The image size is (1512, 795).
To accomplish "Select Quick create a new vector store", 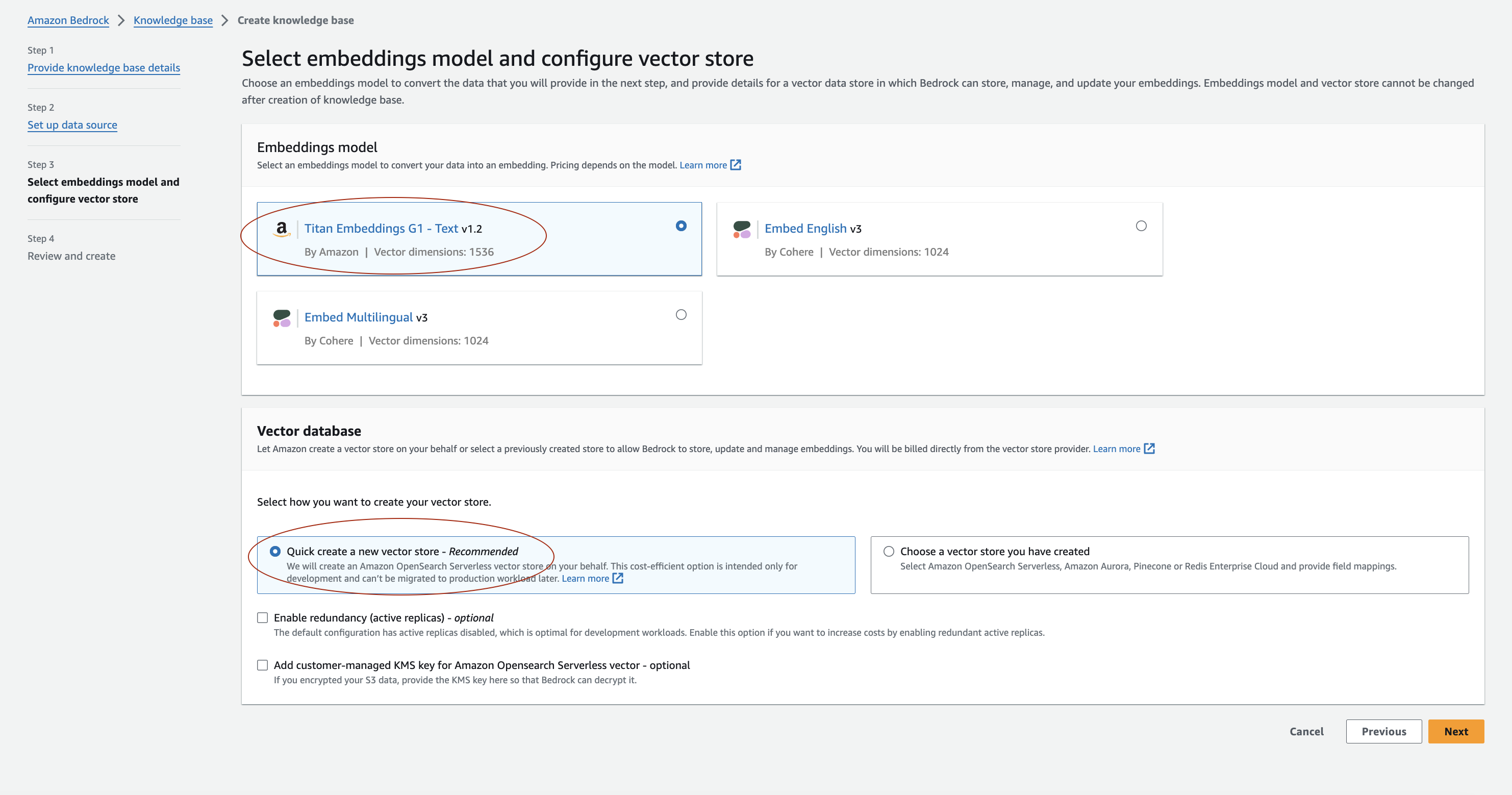I will click(x=275, y=551).
